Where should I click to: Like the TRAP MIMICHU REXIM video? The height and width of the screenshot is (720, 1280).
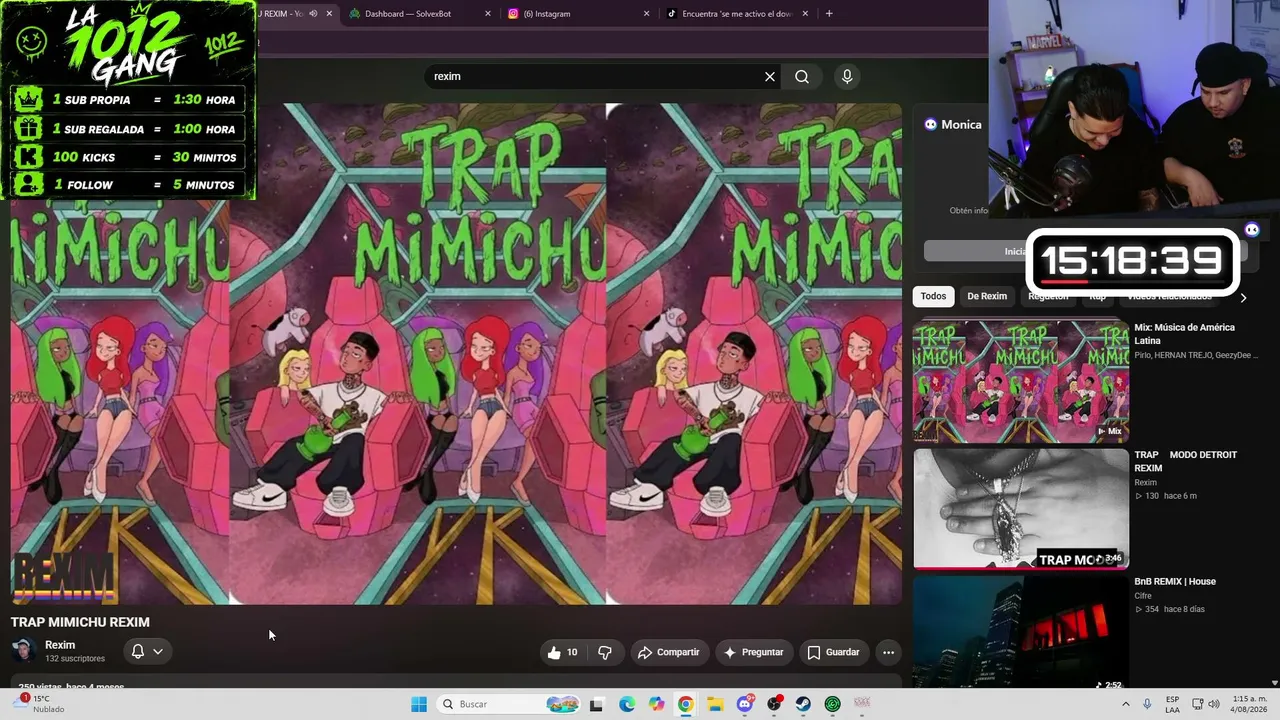click(x=563, y=652)
